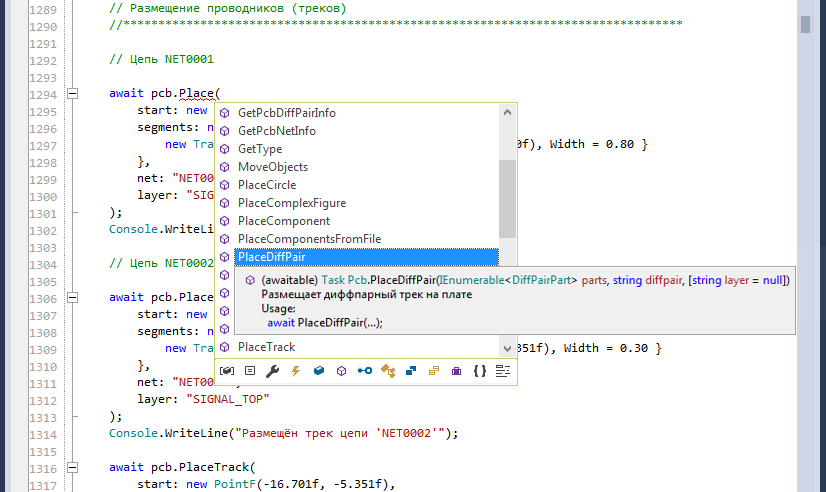826x492 pixels.
Task: Collapse the code block at line 1294
Action: coord(73,94)
